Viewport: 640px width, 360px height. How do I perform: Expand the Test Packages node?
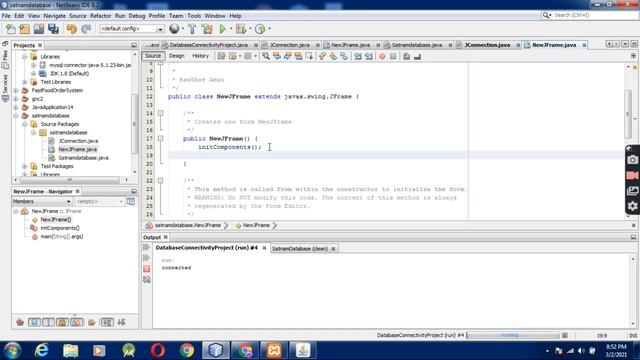pyautogui.click(x=25, y=167)
